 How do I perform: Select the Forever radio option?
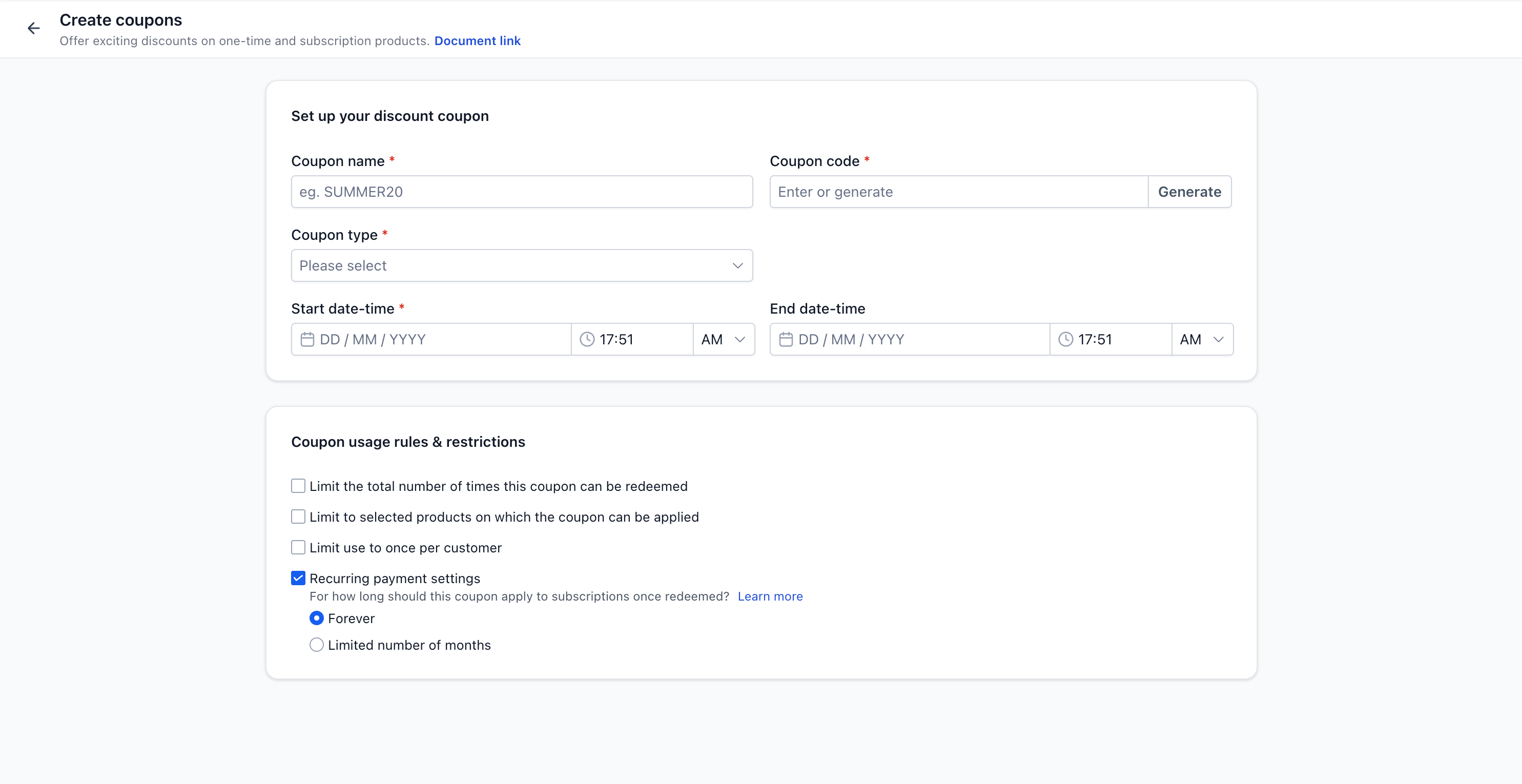click(x=317, y=618)
